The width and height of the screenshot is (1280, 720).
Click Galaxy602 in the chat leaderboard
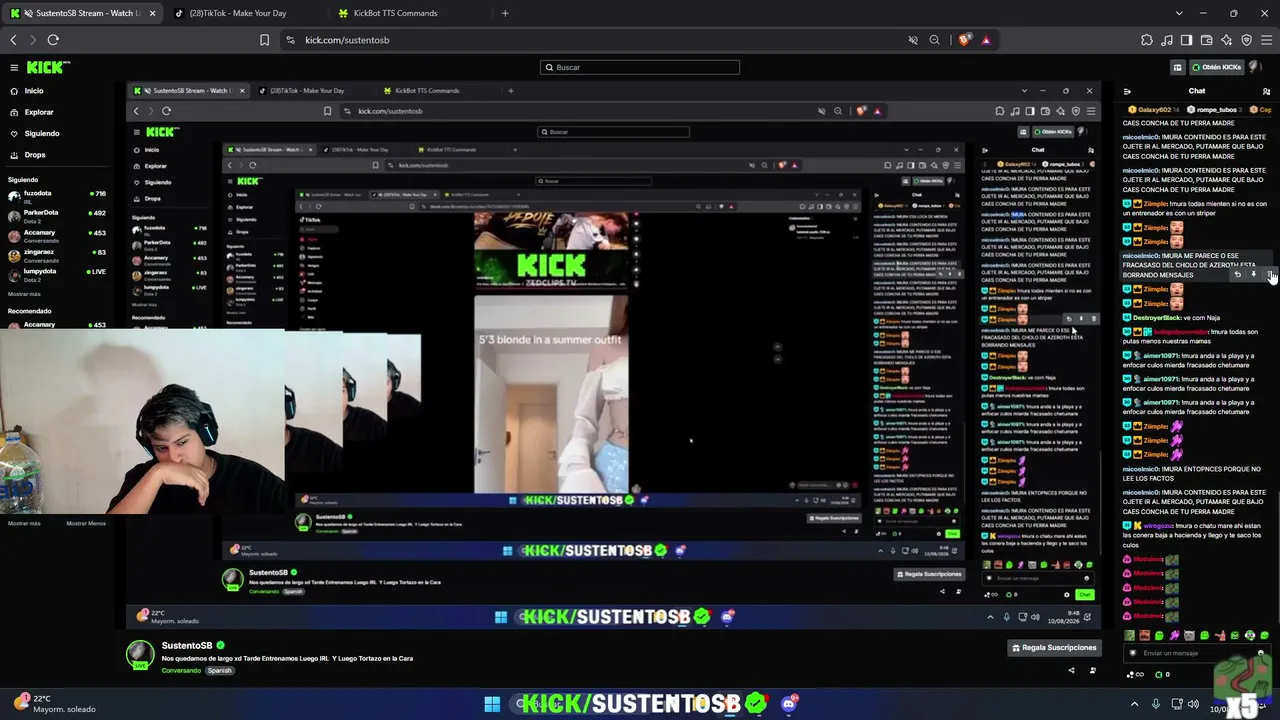[x=1153, y=109]
